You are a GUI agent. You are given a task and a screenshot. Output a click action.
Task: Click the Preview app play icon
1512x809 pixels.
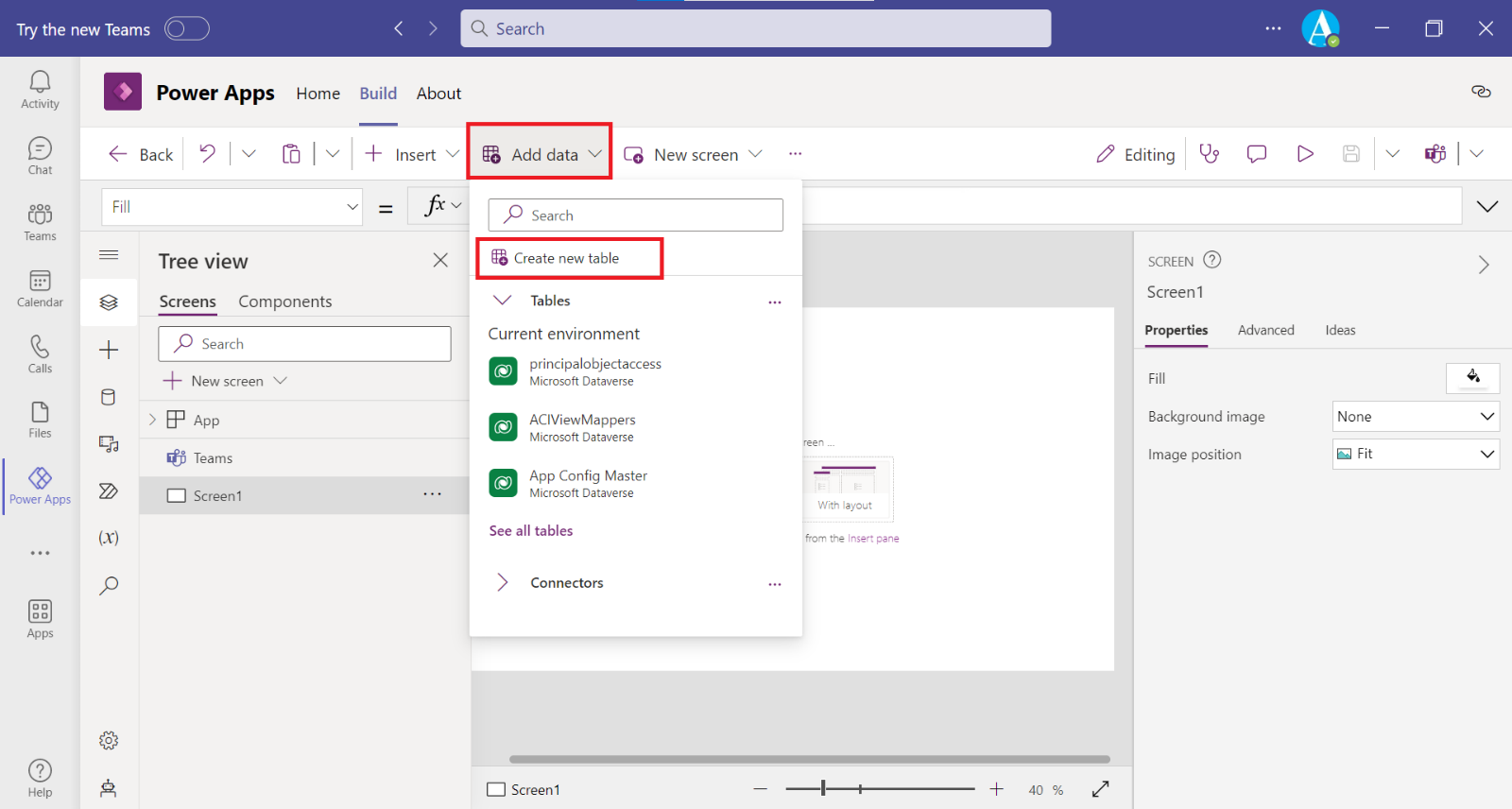coord(1305,154)
